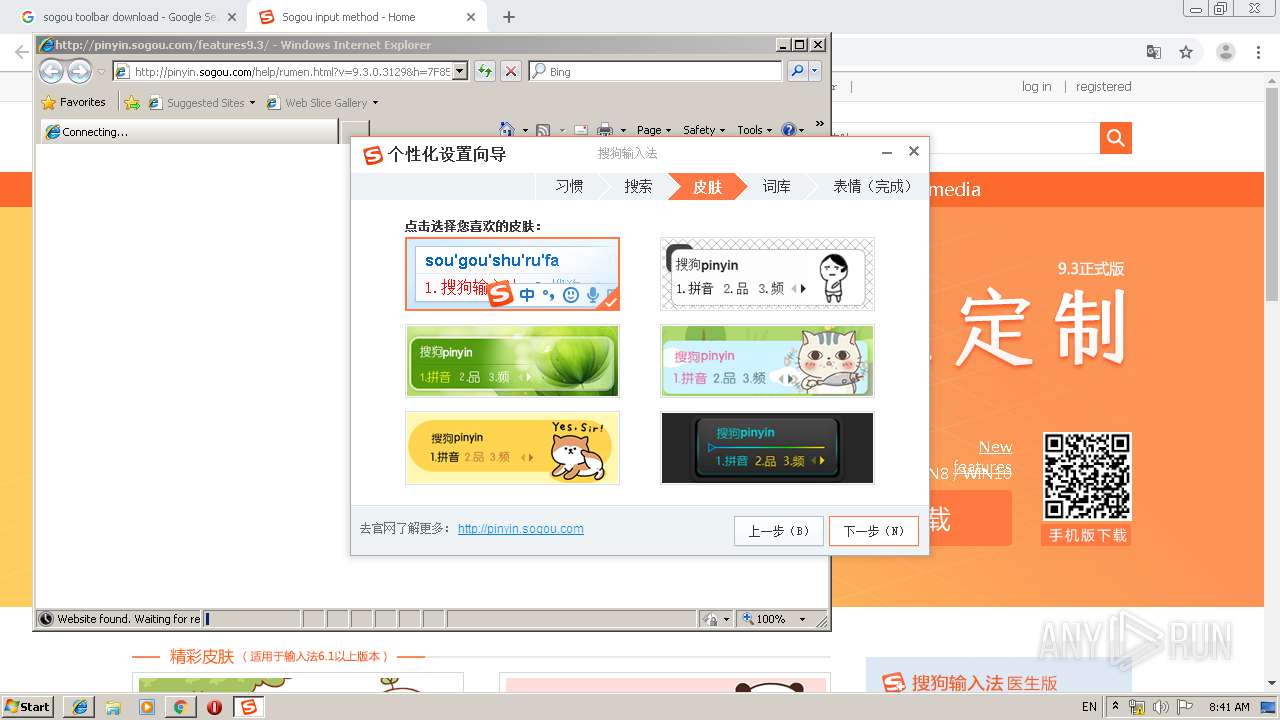The height and width of the screenshot is (720, 1280).
Task: Open the Tools menu dropdown
Action: coord(755,130)
